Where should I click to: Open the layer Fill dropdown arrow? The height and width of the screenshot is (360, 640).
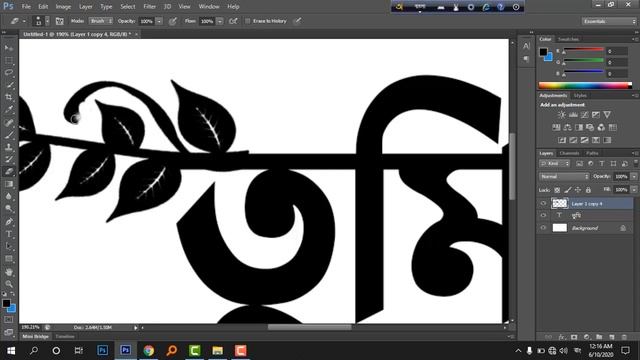634,190
